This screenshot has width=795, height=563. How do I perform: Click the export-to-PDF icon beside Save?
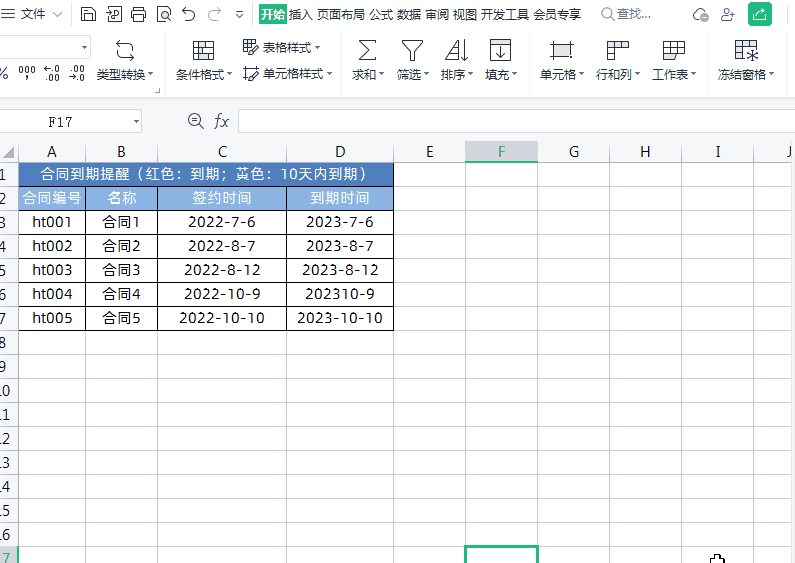(114, 14)
